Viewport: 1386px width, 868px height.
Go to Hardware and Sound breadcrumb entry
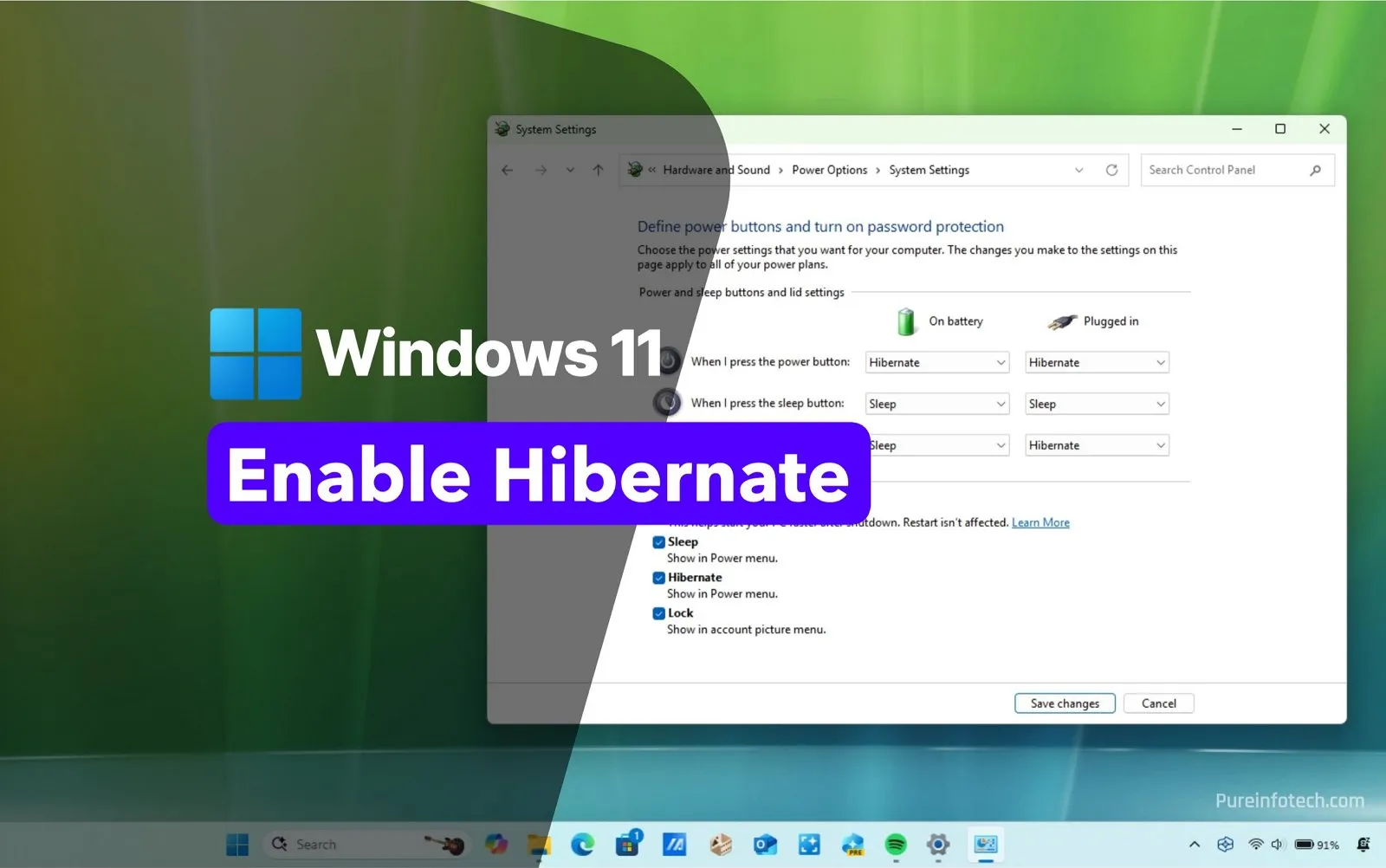tap(716, 170)
